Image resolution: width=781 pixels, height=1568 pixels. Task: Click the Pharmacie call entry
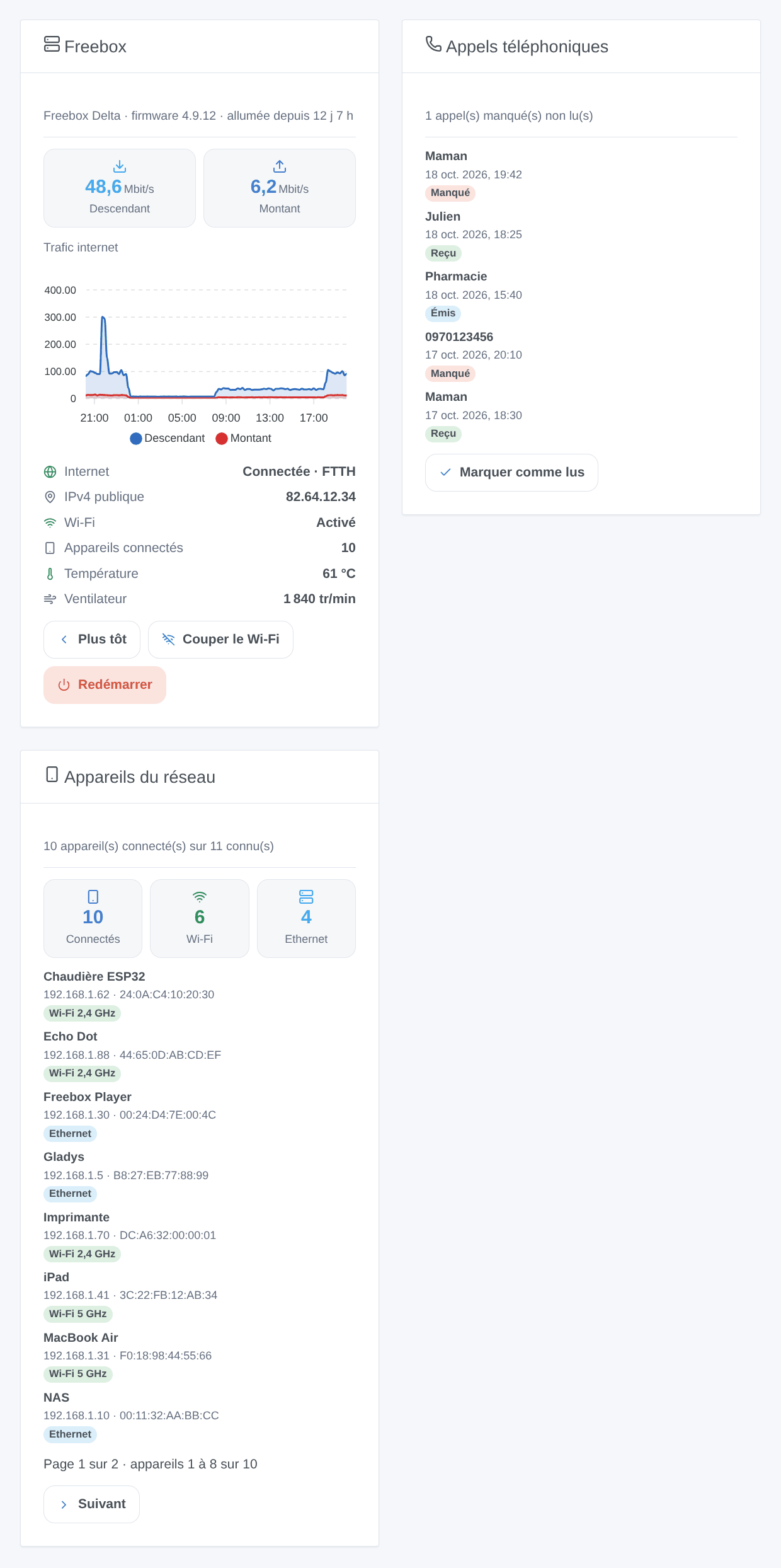pos(581,295)
